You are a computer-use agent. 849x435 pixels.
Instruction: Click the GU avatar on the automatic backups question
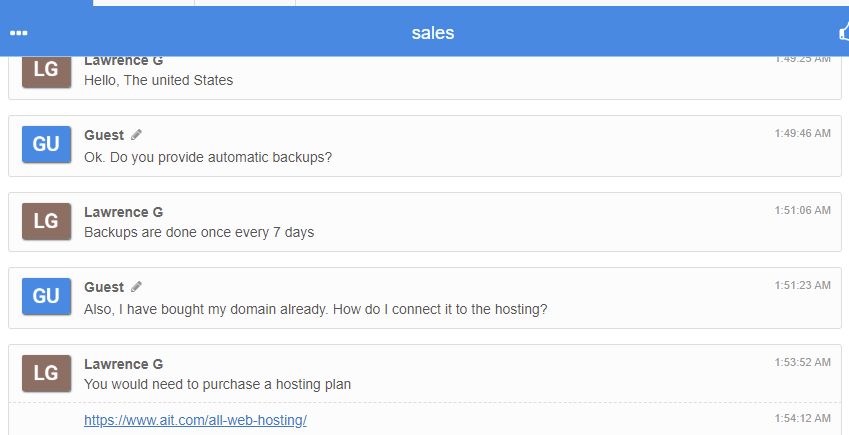coord(47,144)
